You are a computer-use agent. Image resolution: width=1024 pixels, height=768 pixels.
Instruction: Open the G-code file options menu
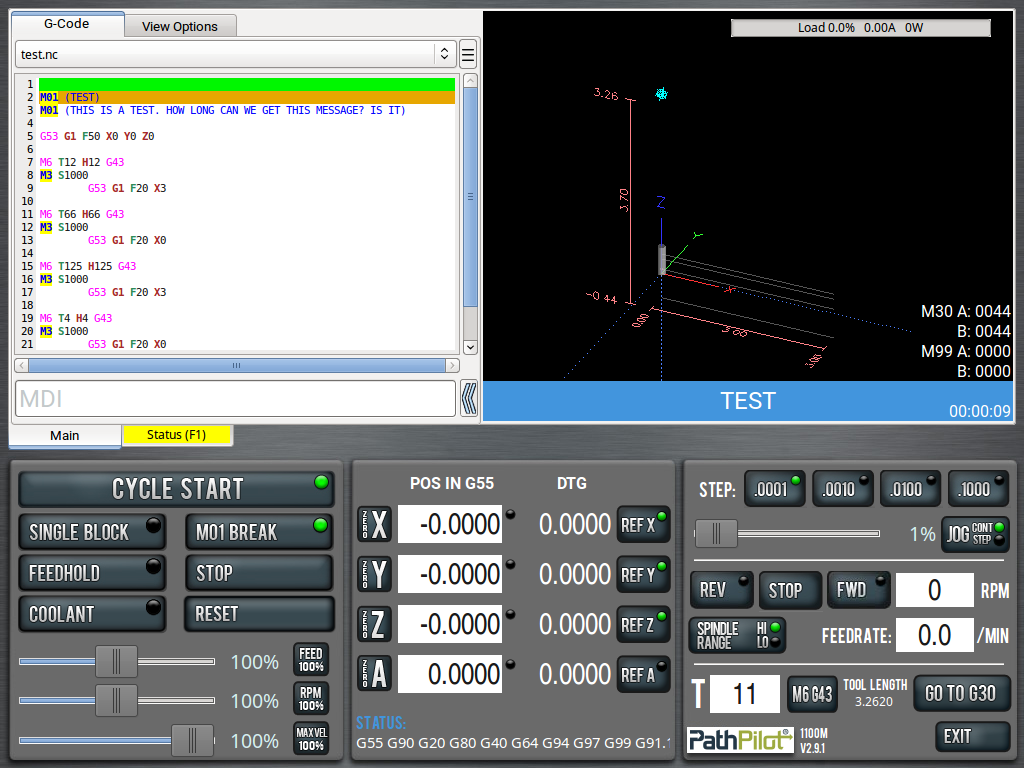(467, 54)
